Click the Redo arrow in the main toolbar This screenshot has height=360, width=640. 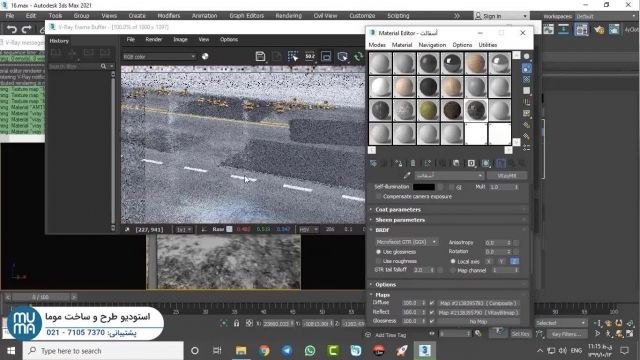[x=27, y=29]
